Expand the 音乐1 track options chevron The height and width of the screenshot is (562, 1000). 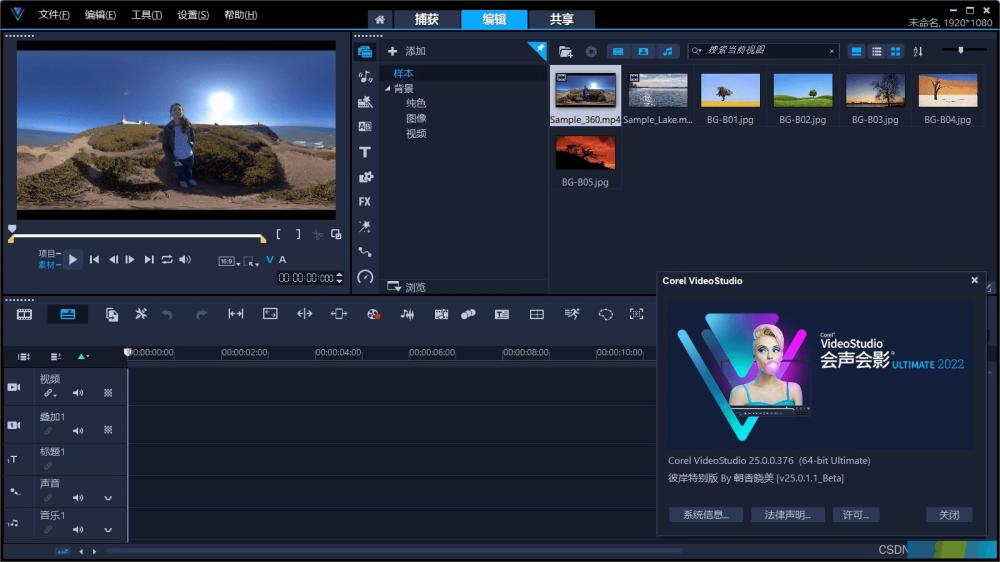tap(108, 530)
